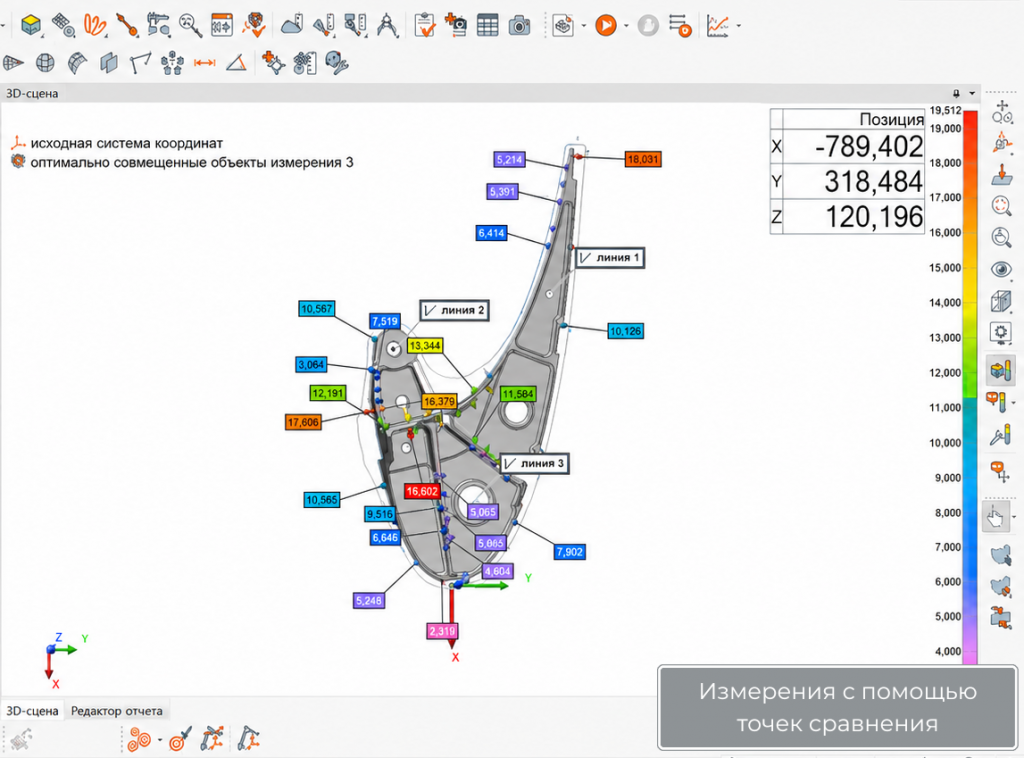The image size is (1024, 758).
Task: Click the линия 2 annotation label
Action: click(x=455, y=310)
